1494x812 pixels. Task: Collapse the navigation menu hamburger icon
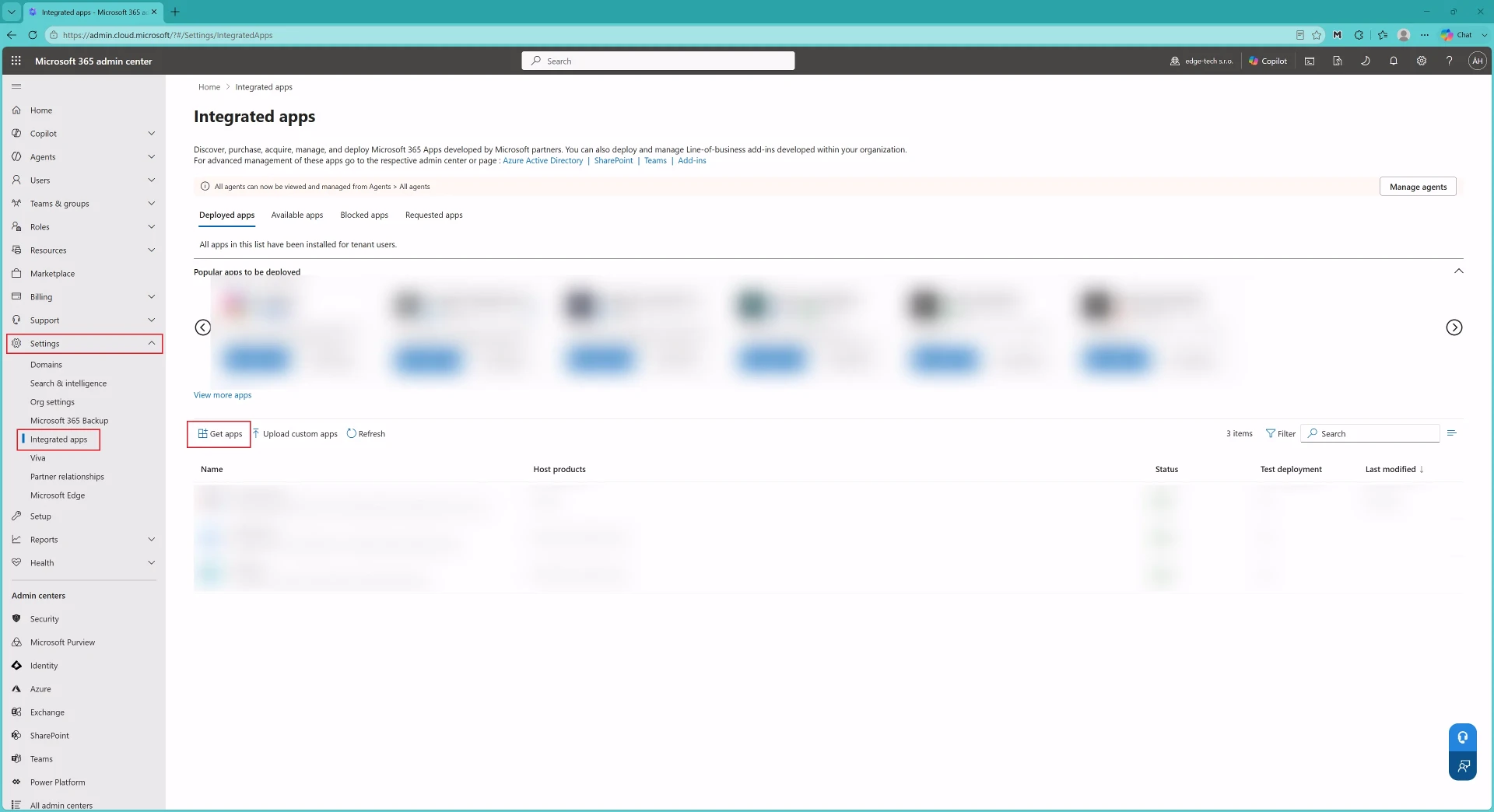[16, 86]
